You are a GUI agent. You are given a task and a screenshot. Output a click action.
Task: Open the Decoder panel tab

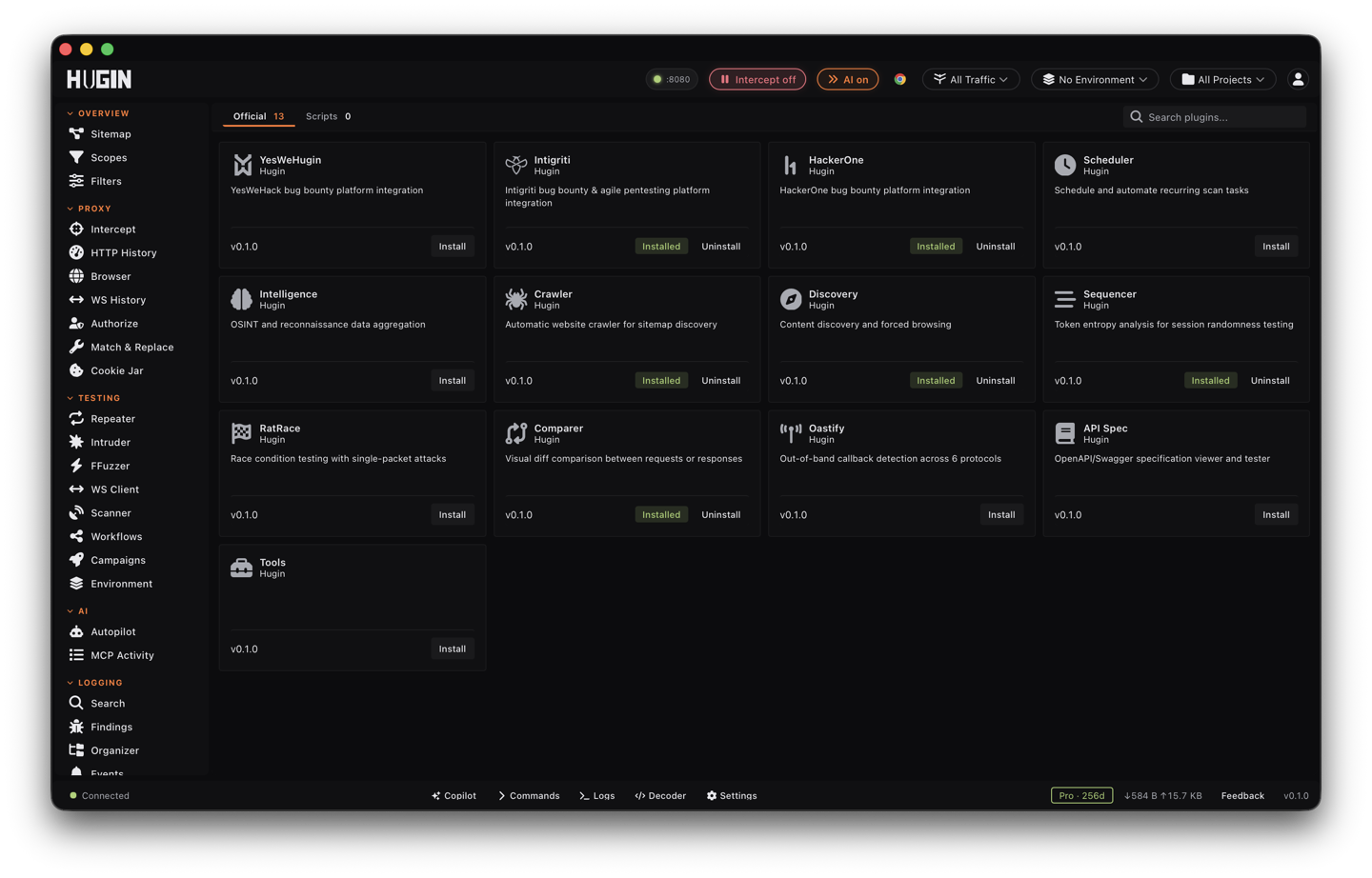pos(660,795)
